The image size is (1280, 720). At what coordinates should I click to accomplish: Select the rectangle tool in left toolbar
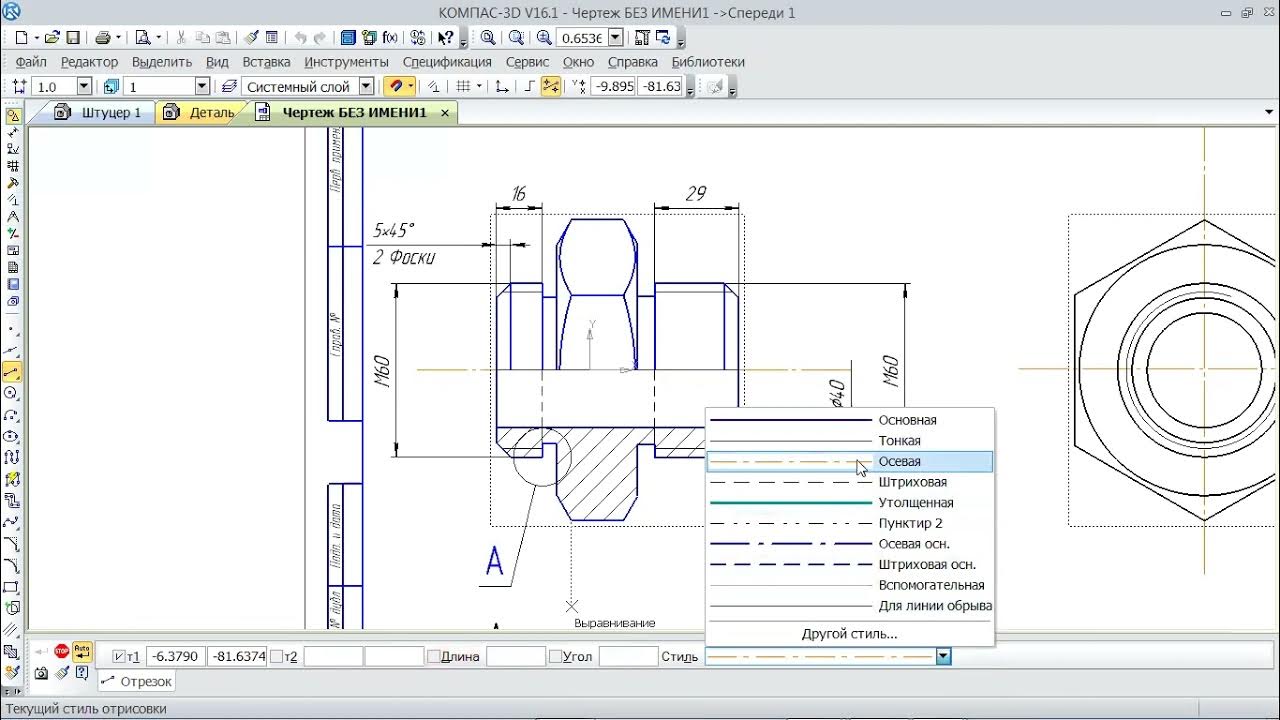[x=12, y=587]
